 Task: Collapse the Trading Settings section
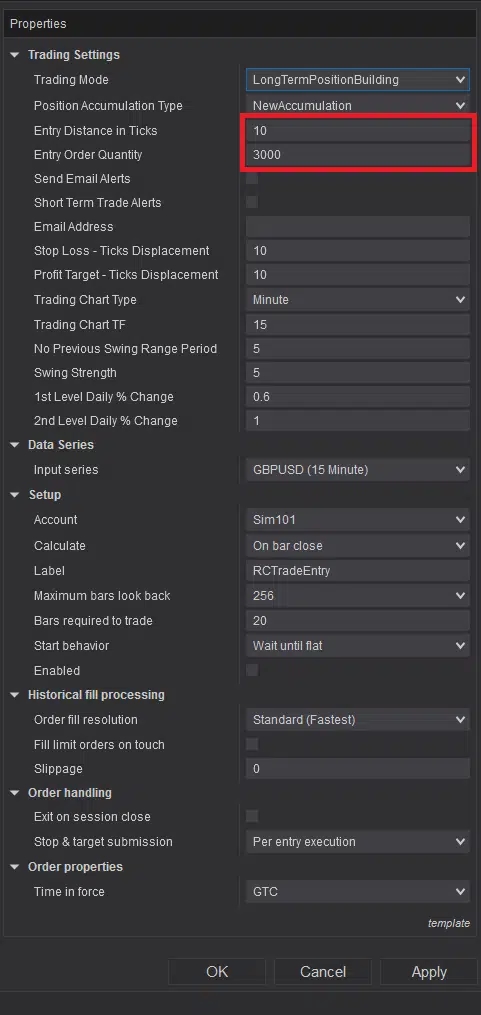point(15,55)
